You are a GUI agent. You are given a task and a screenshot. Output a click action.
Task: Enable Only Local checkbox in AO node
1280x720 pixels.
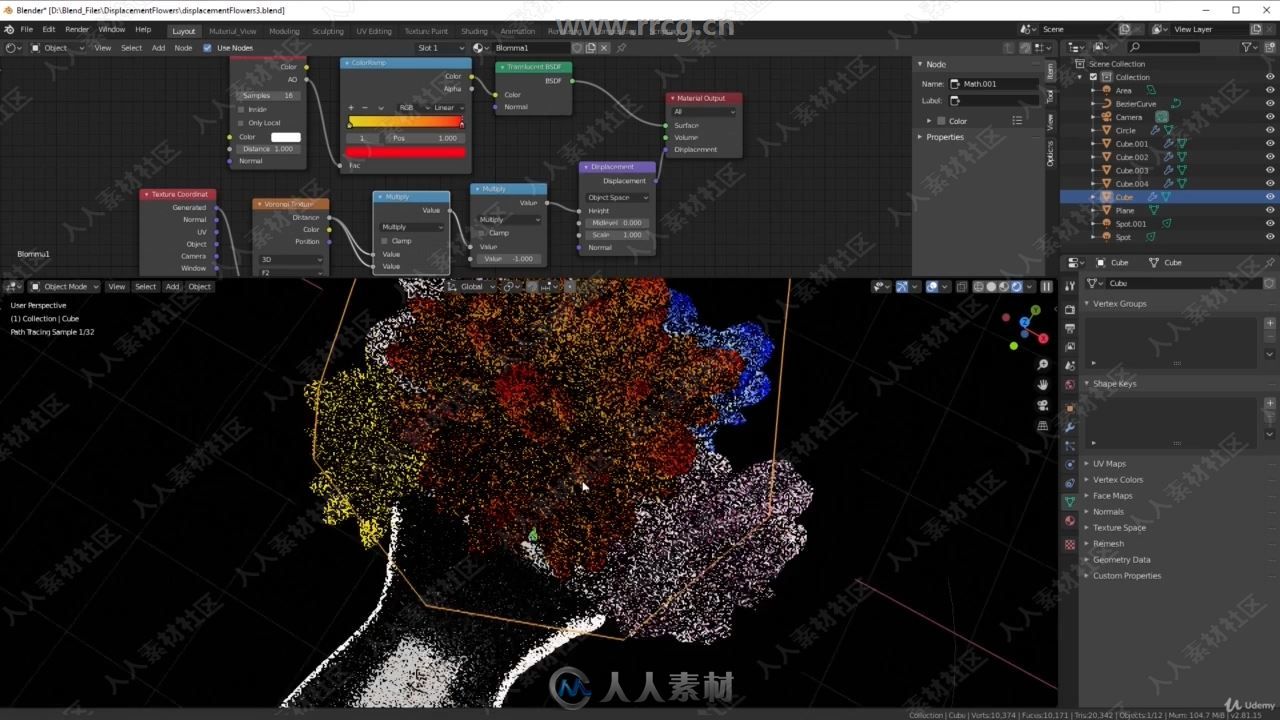point(240,123)
